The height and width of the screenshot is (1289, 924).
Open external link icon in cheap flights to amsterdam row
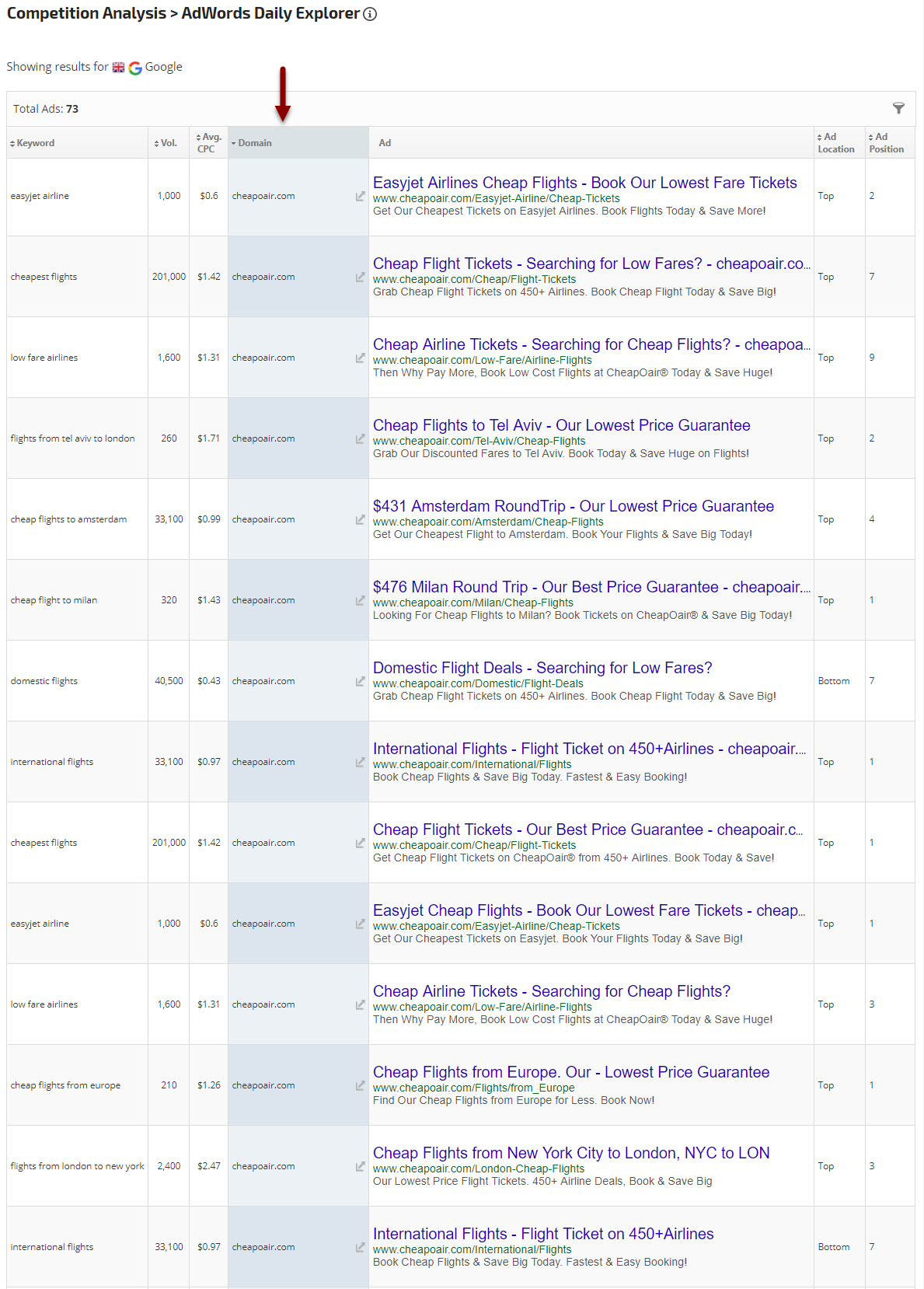pos(360,519)
